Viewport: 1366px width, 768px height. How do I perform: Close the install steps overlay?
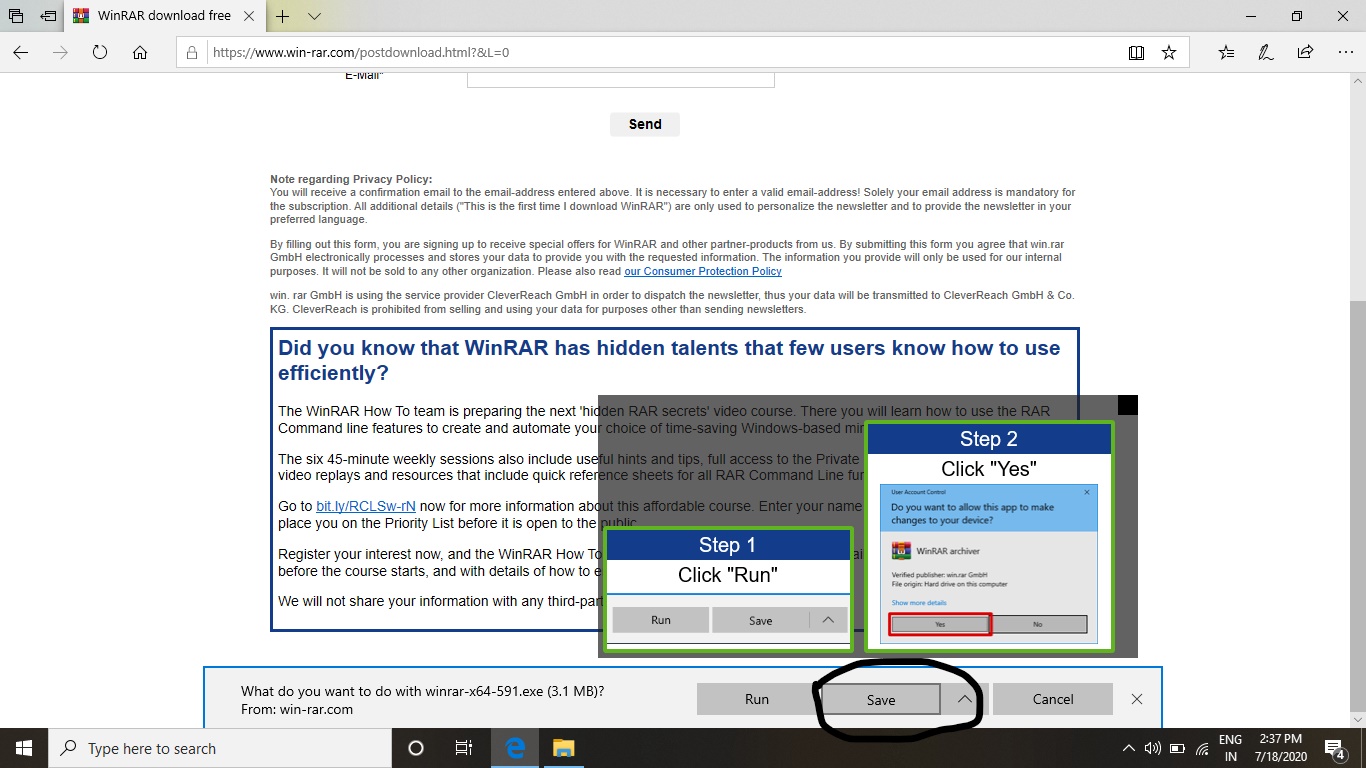coord(1127,405)
